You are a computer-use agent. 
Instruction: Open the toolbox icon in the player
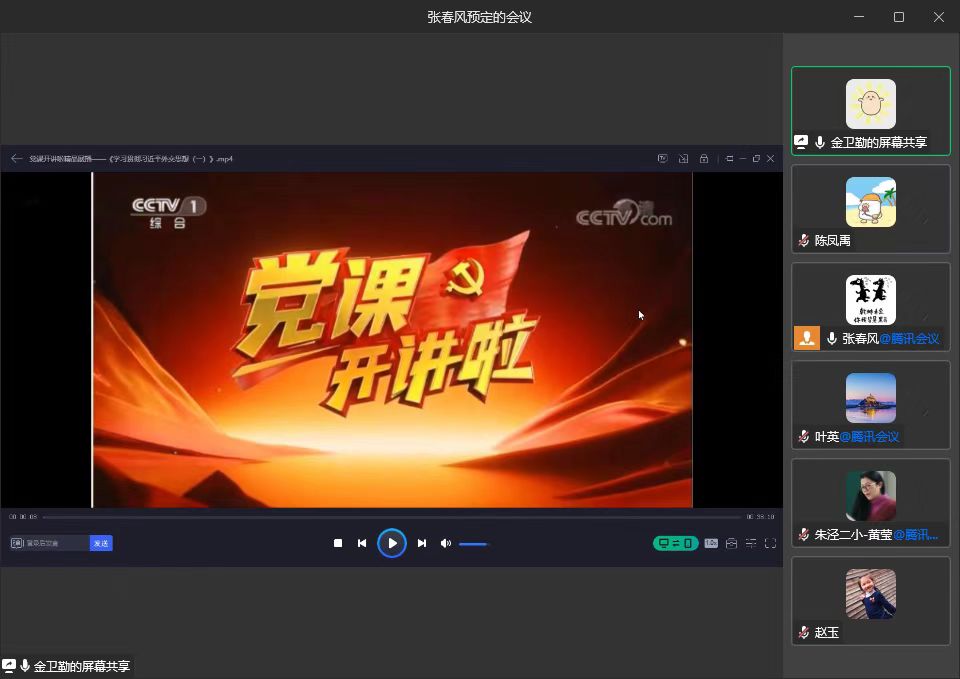(731, 543)
